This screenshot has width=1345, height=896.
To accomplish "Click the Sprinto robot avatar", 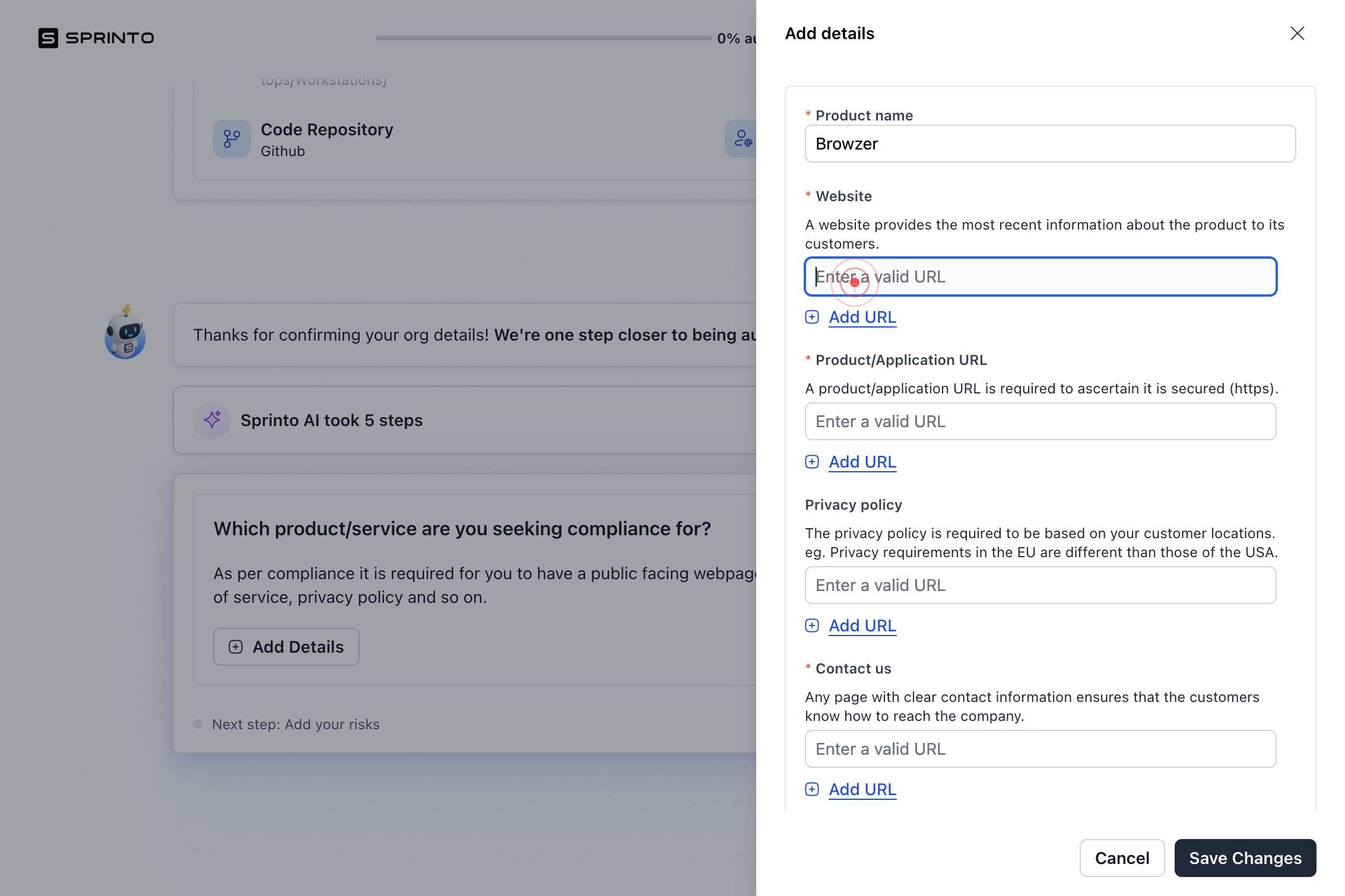I will [x=125, y=332].
